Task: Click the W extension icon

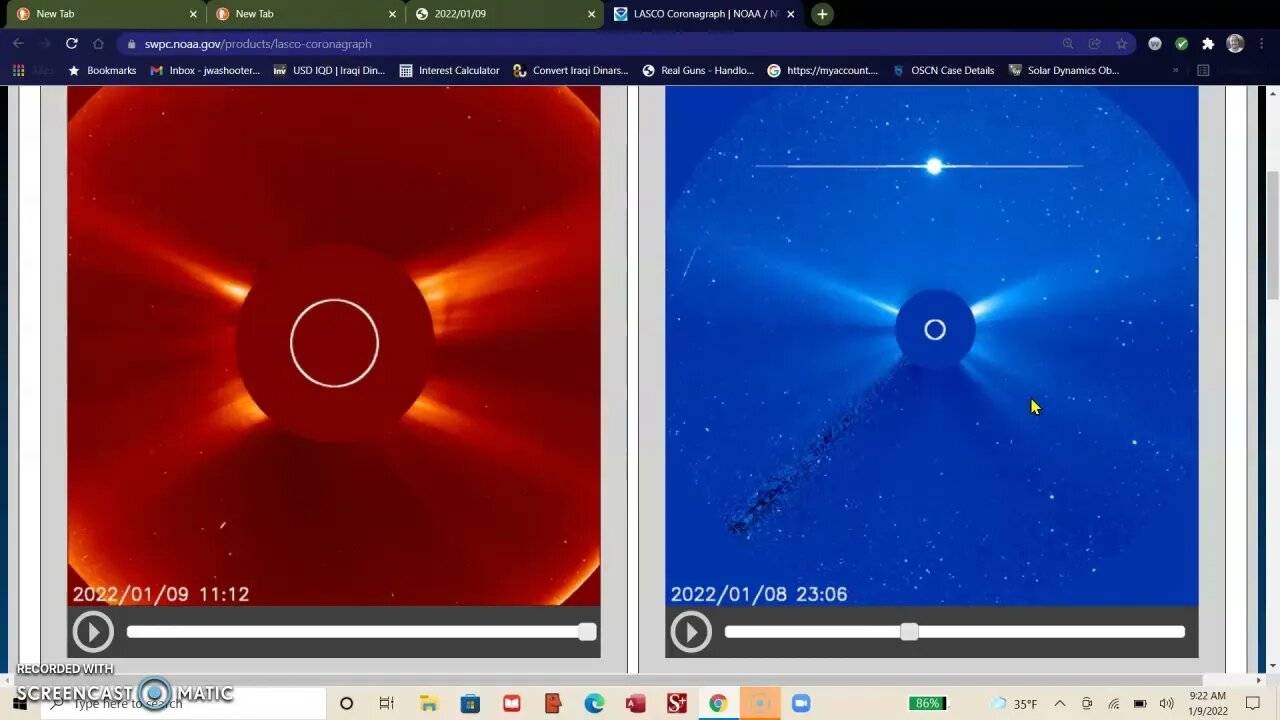Action: [1155, 44]
